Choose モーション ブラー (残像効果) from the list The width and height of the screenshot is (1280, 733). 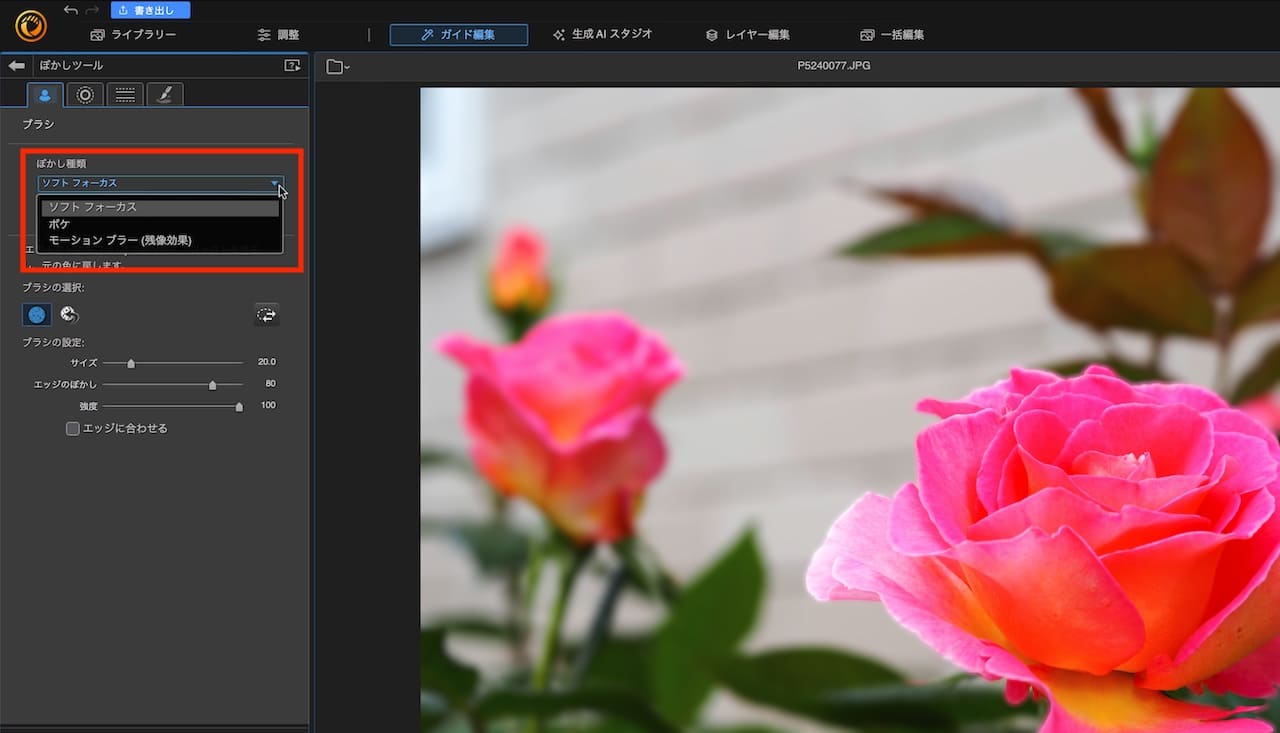(160, 240)
